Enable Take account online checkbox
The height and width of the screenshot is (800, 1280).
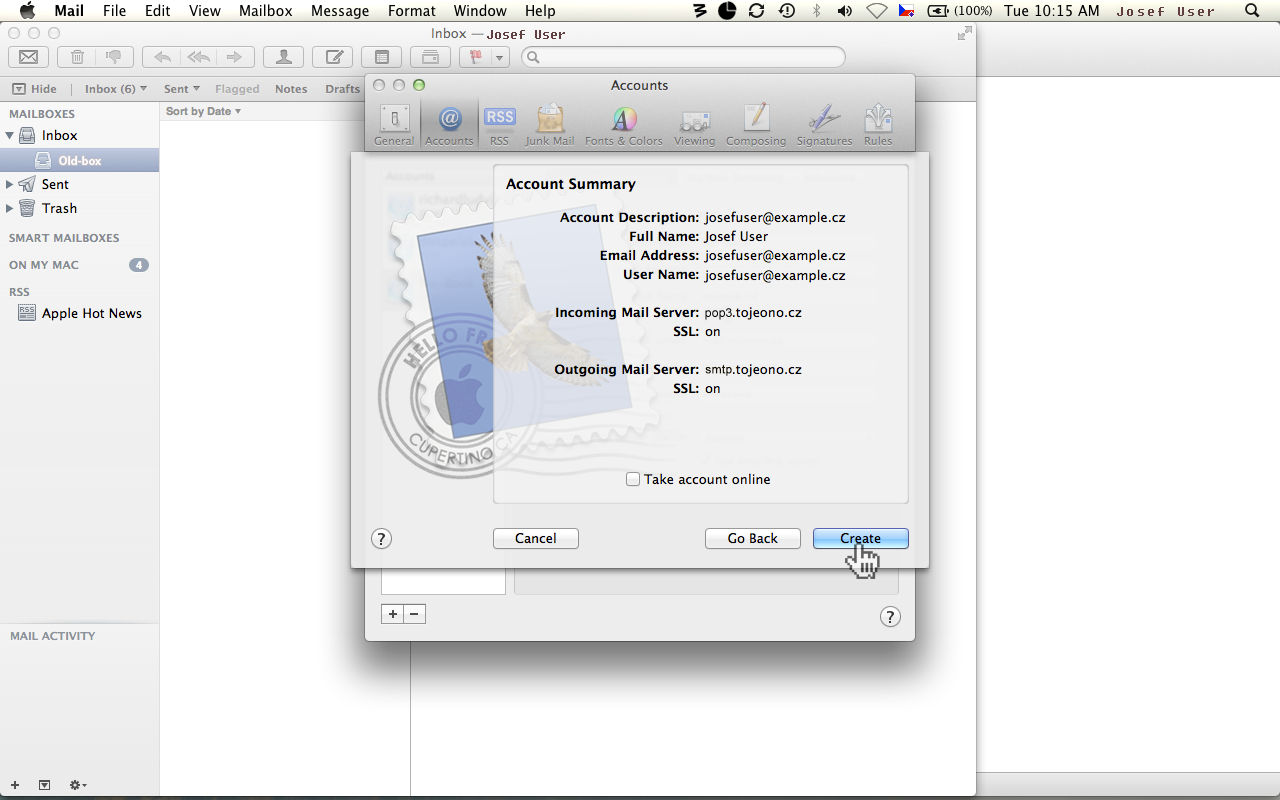tap(633, 479)
